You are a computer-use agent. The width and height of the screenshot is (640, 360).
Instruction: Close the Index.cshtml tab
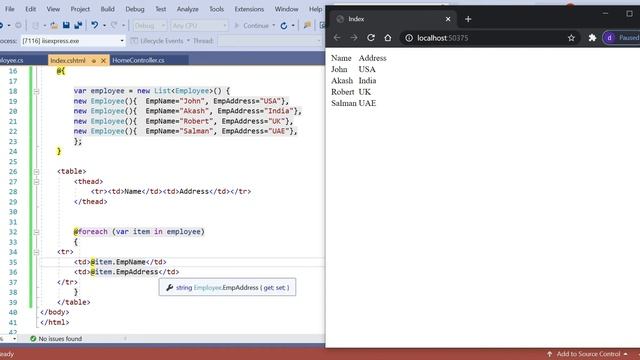[103, 60]
